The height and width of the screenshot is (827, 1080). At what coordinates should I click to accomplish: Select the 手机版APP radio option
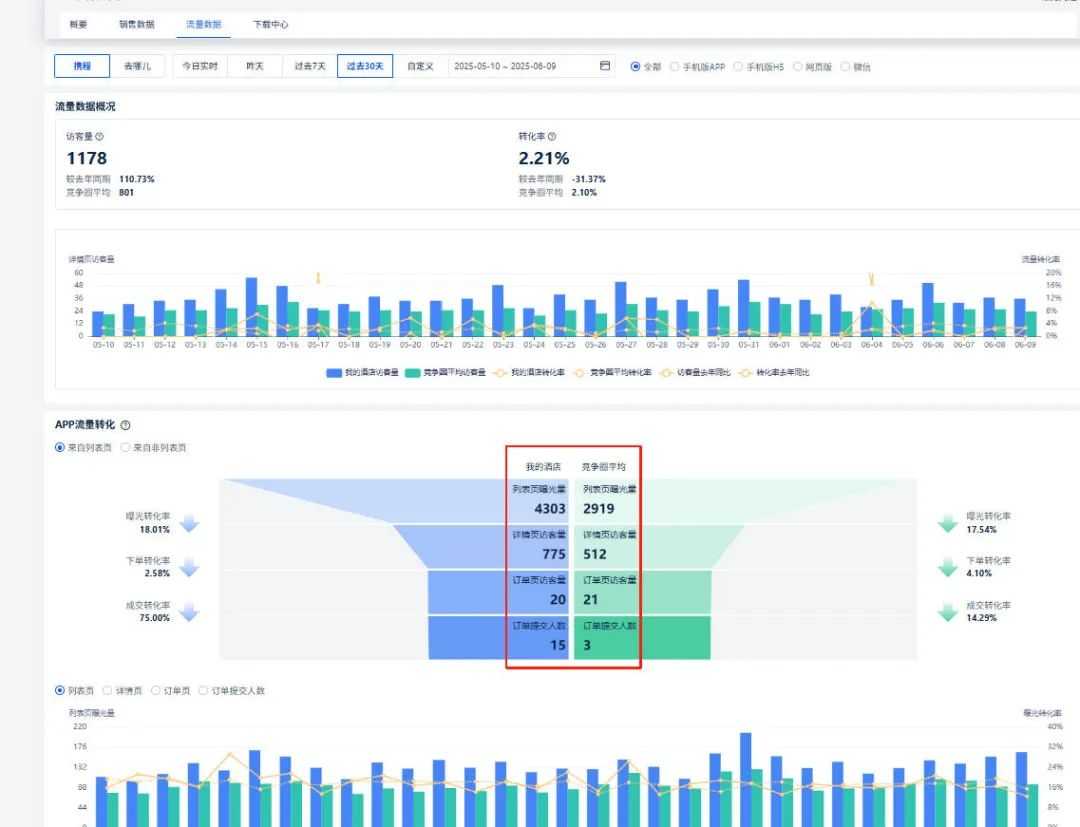point(675,67)
